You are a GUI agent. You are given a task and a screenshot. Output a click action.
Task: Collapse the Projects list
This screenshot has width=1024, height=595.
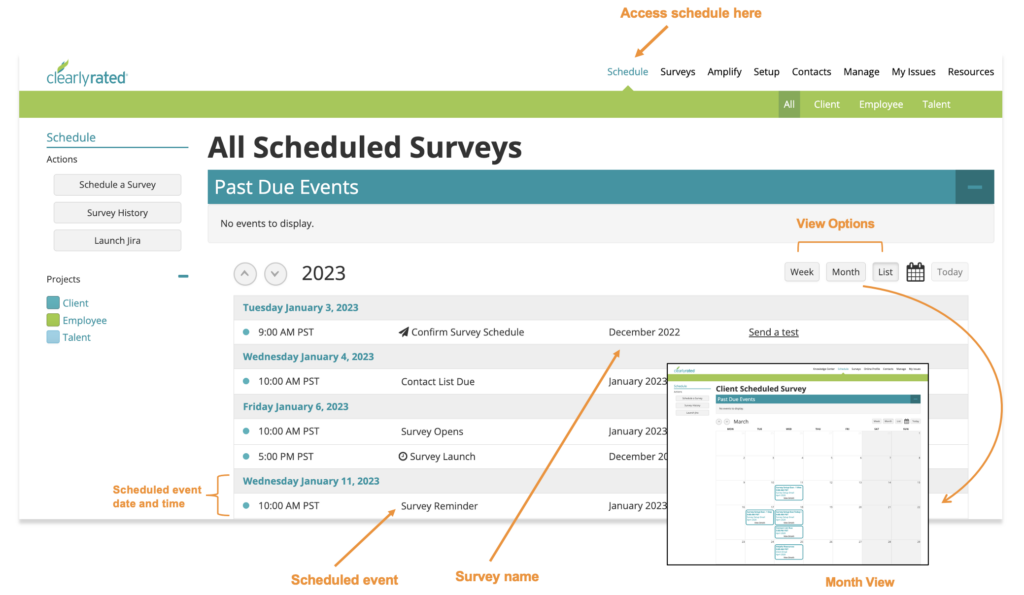[x=182, y=276]
